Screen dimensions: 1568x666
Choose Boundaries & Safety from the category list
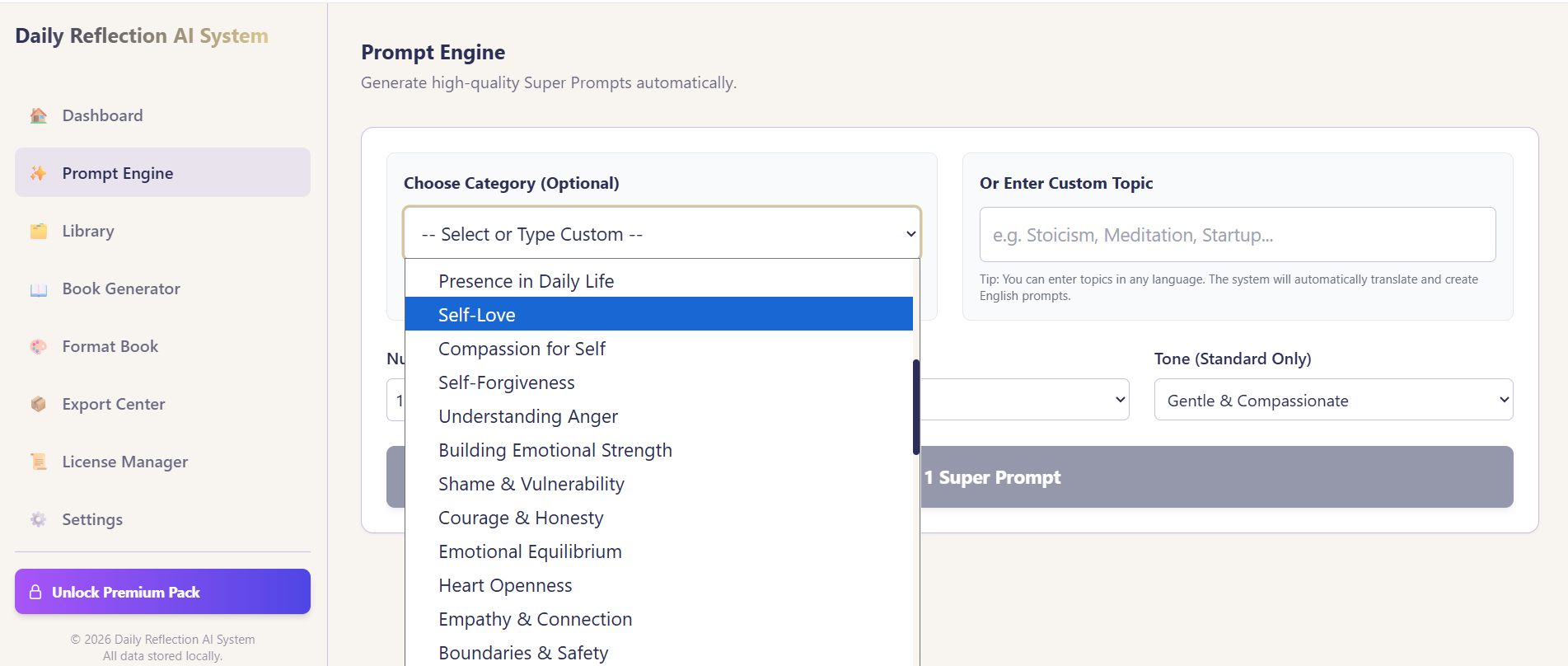pyautogui.click(x=523, y=652)
